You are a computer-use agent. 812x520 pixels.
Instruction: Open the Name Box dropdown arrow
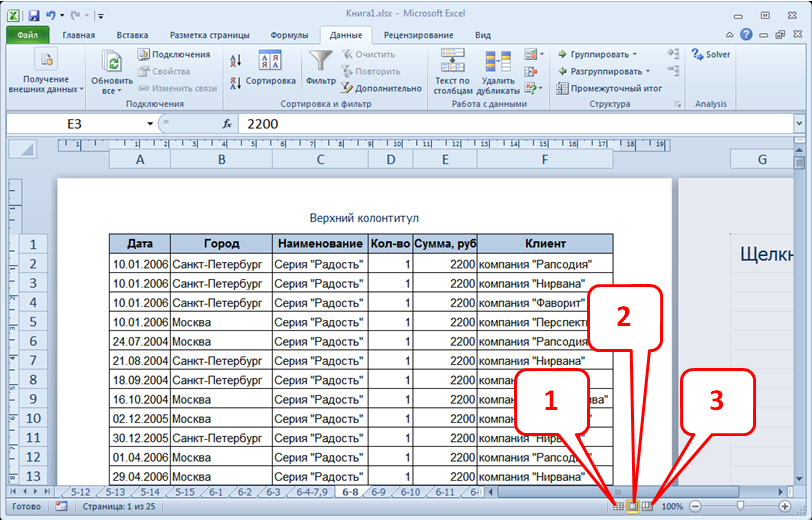tap(150, 124)
